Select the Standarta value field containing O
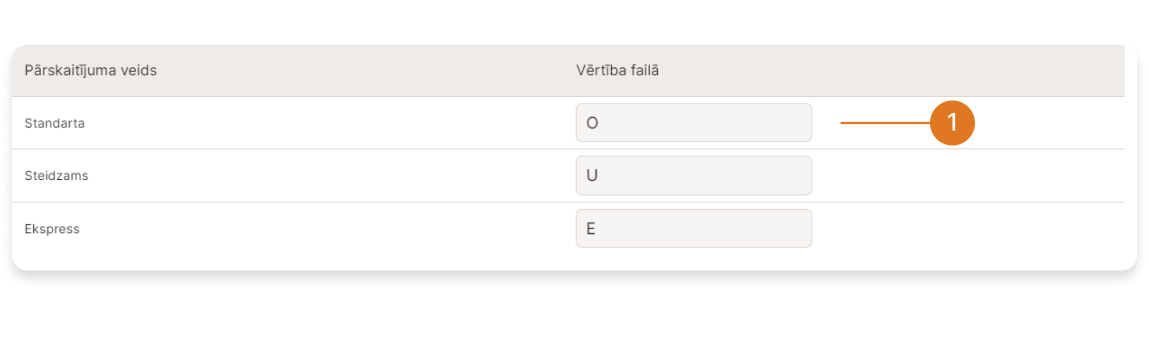Screen dimensions: 1149x362 click(x=694, y=122)
